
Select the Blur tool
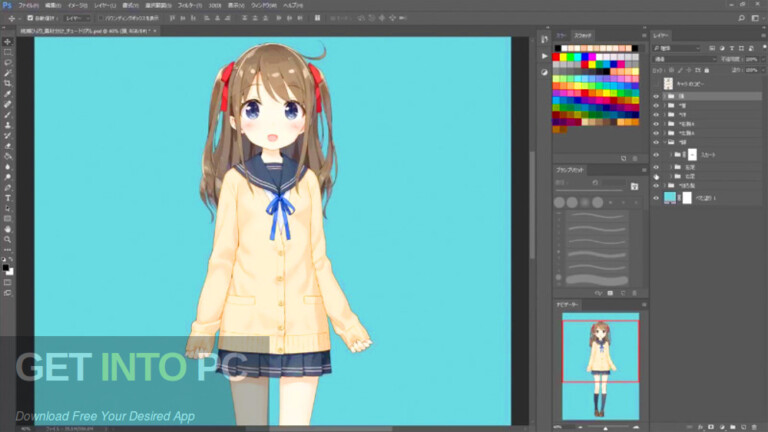[x=7, y=167]
